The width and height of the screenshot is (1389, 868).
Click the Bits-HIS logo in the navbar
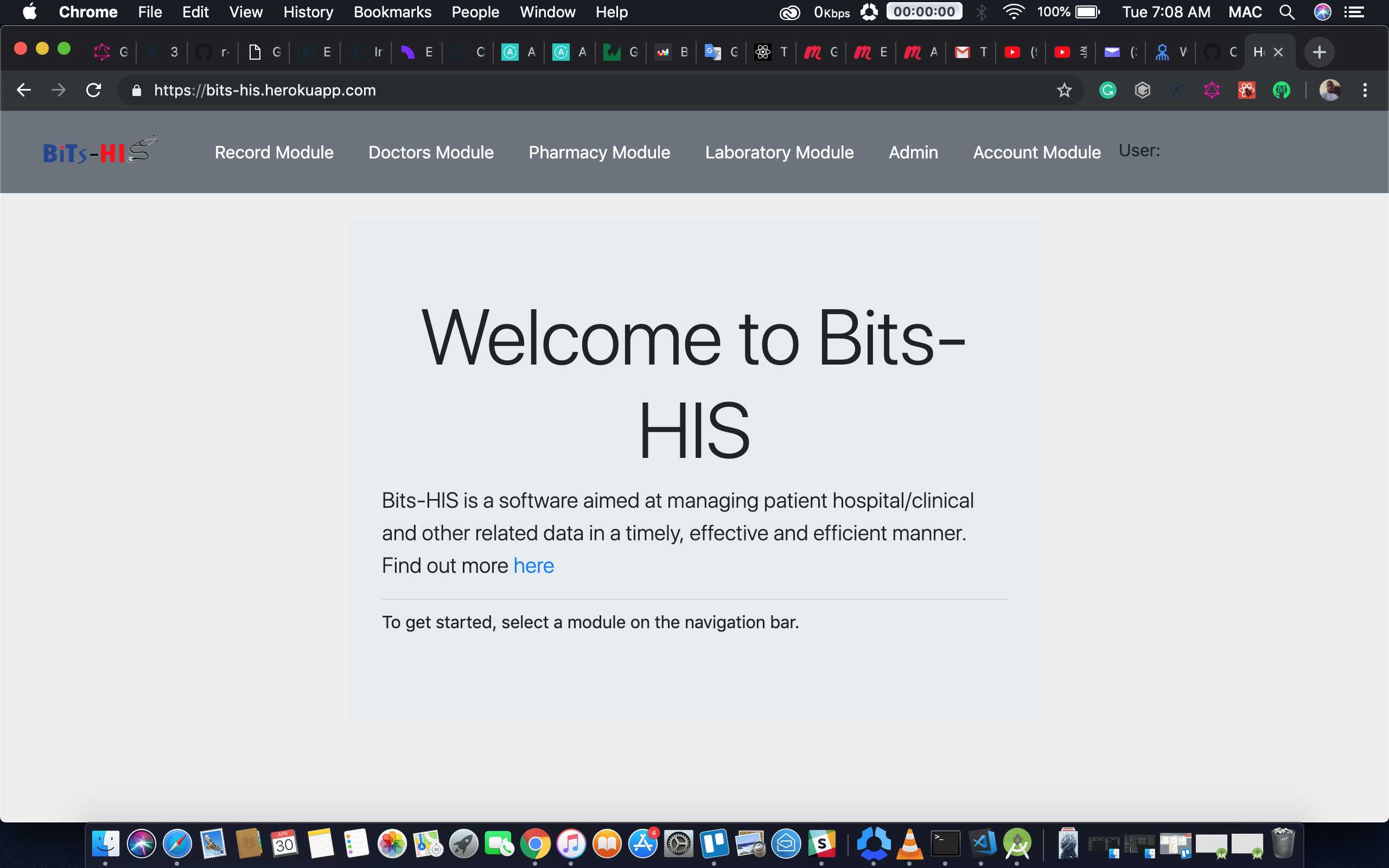point(100,150)
